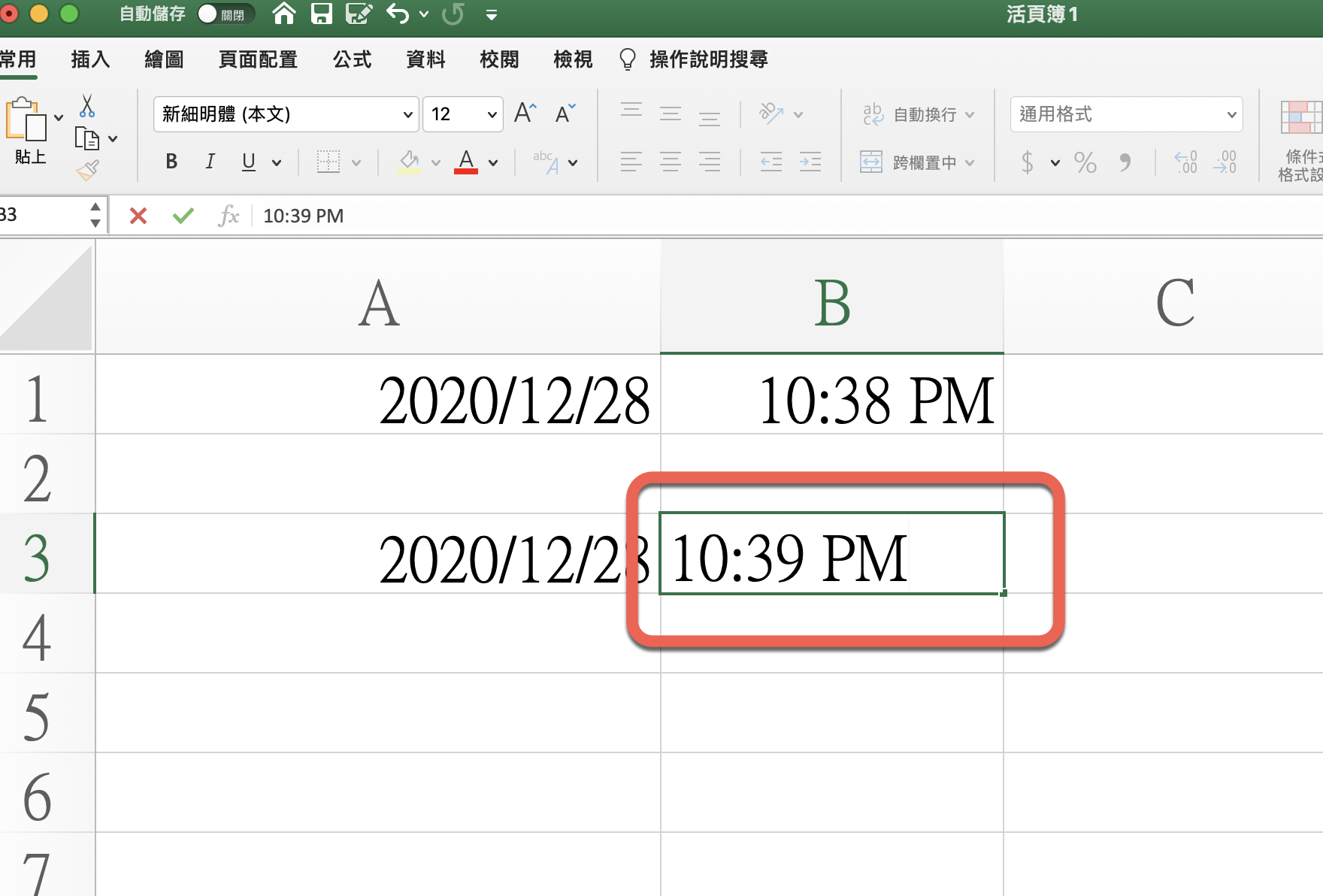Apply currency dollar format
This screenshot has width=1323, height=896.
click(x=1028, y=162)
